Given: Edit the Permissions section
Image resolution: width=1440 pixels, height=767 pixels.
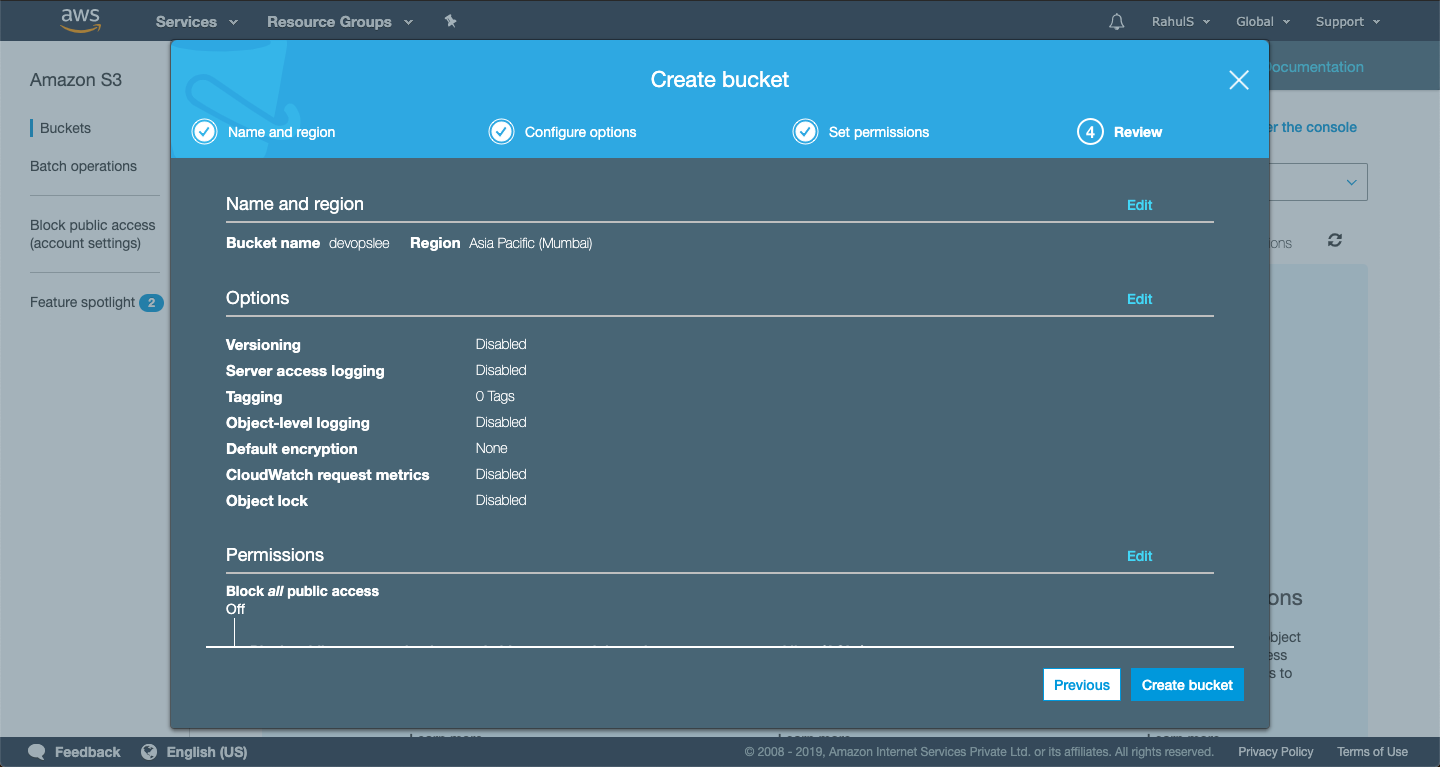Looking at the screenshot, I should coord(1139,556).
